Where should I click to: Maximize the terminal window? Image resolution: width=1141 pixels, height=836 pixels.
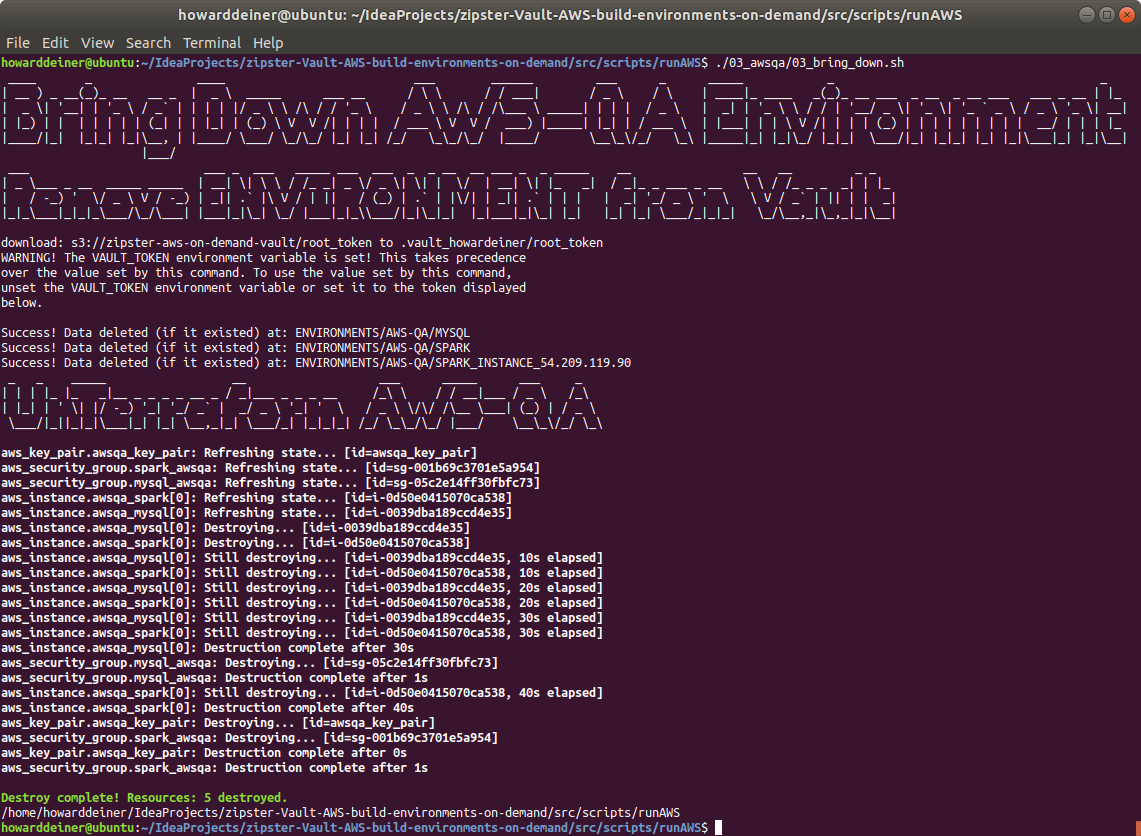[1107, 15]
